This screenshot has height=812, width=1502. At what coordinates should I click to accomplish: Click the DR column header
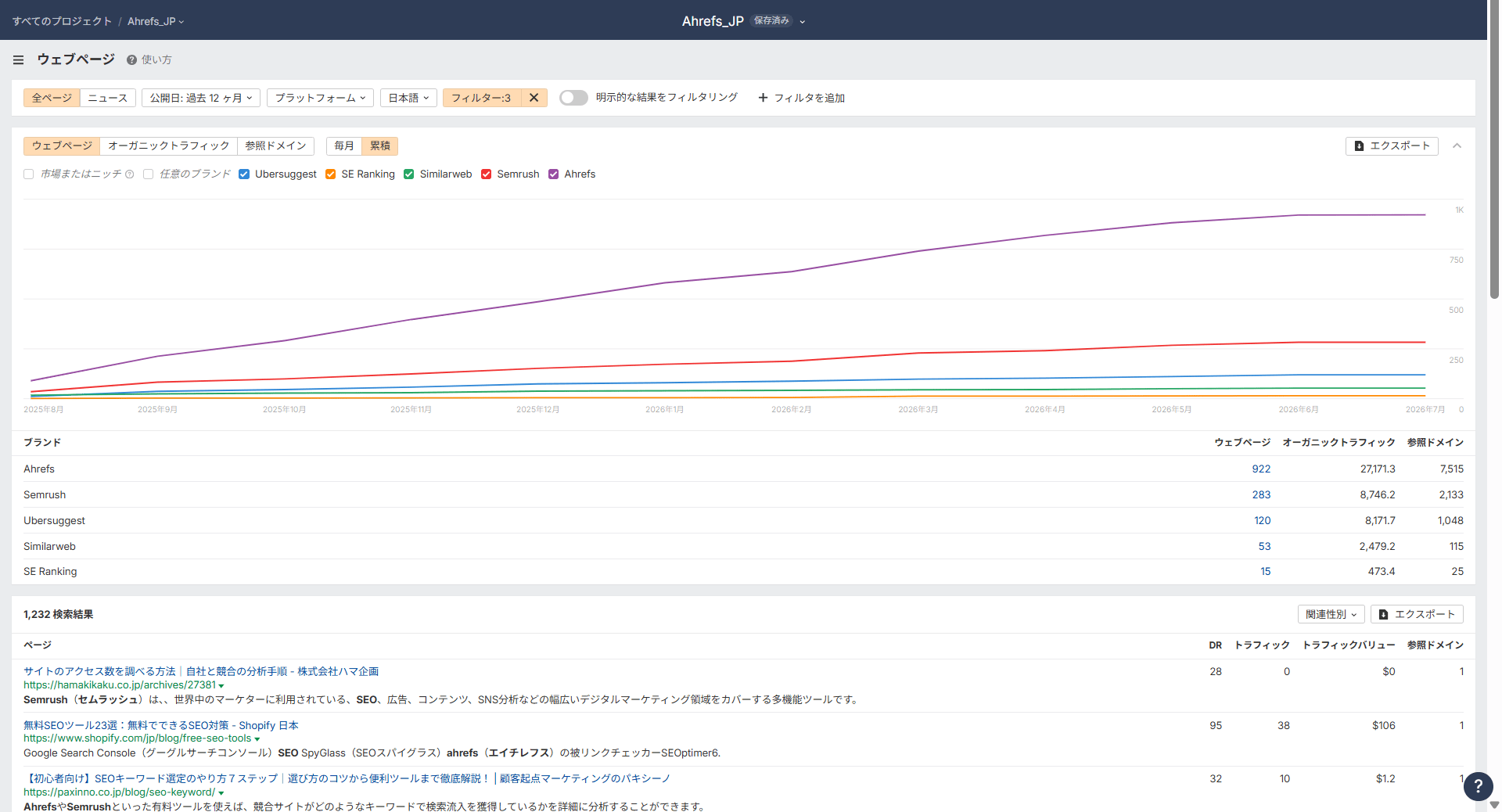click(1216, 645)
